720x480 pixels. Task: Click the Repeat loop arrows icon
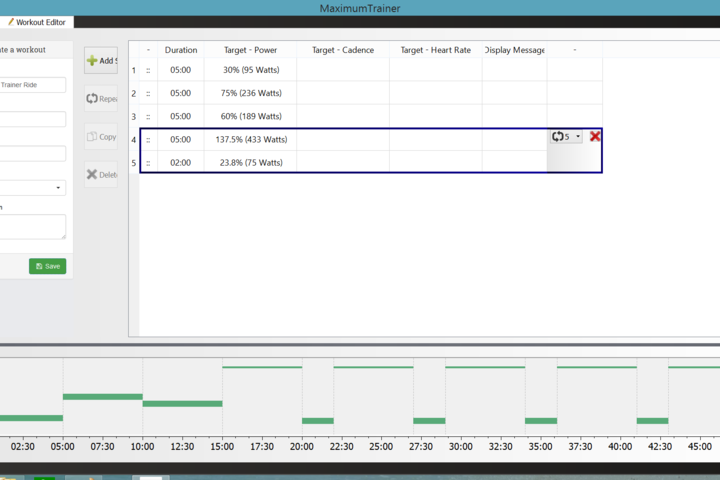(93, 99)
